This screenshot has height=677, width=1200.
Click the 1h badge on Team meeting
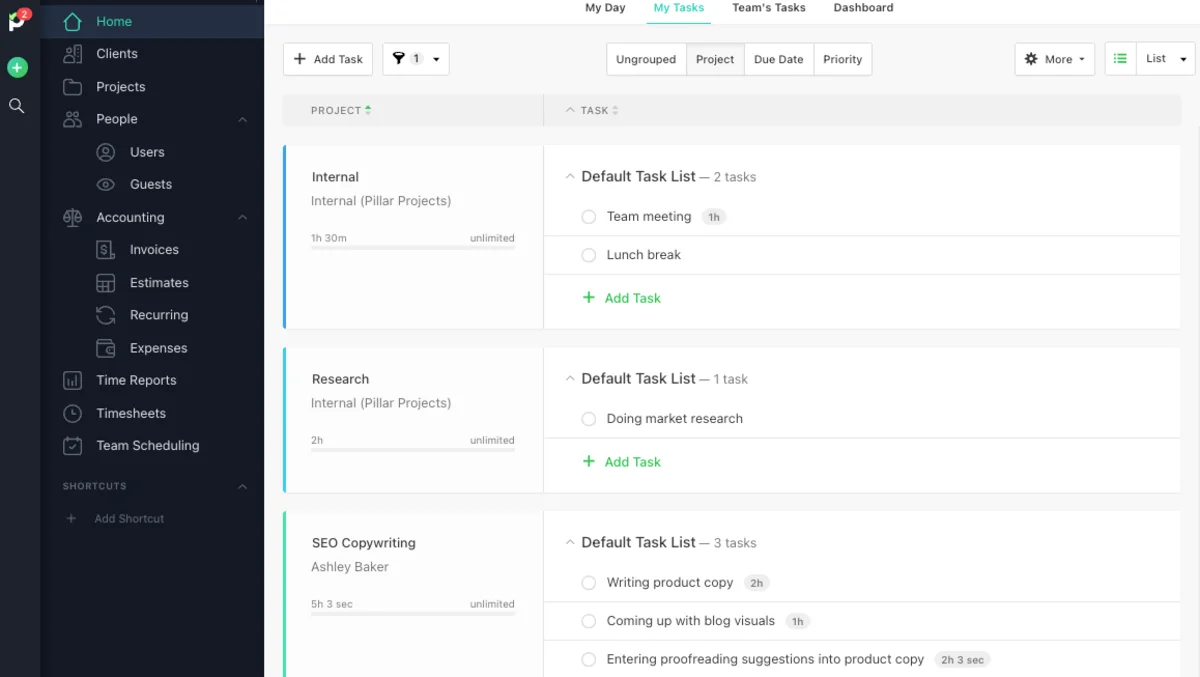(713, 217)
